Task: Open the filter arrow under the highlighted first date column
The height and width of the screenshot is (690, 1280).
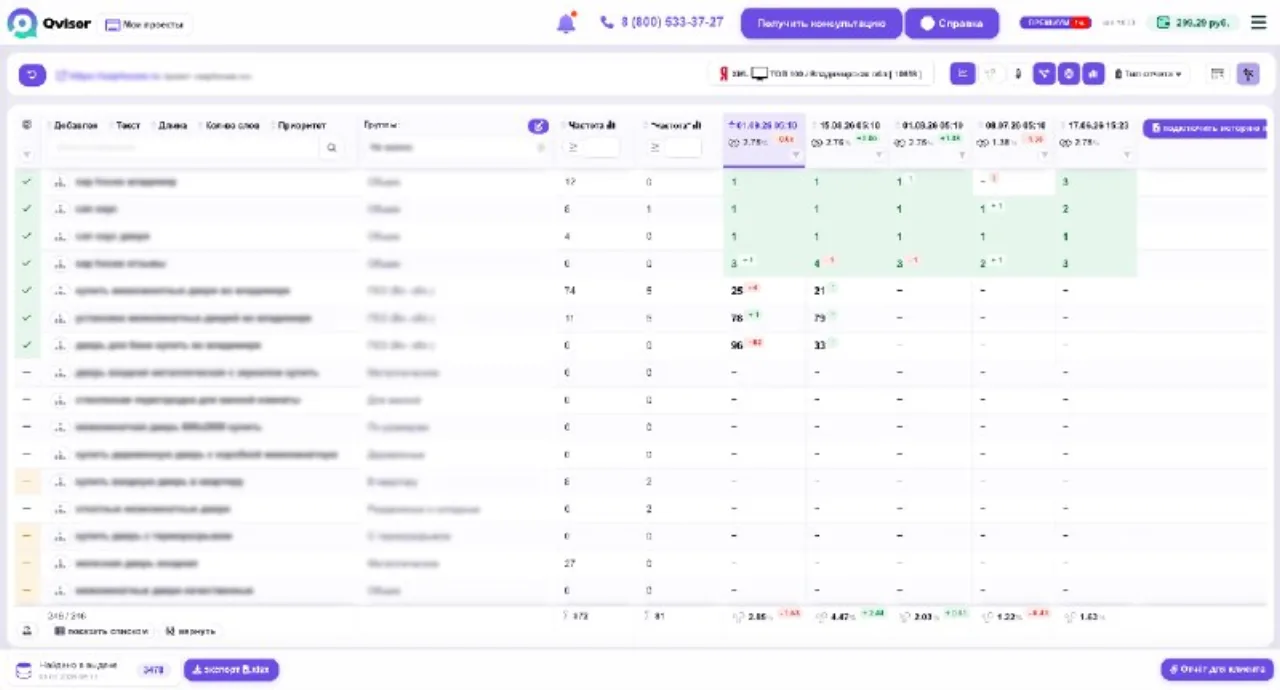Action: coord(796,155)
